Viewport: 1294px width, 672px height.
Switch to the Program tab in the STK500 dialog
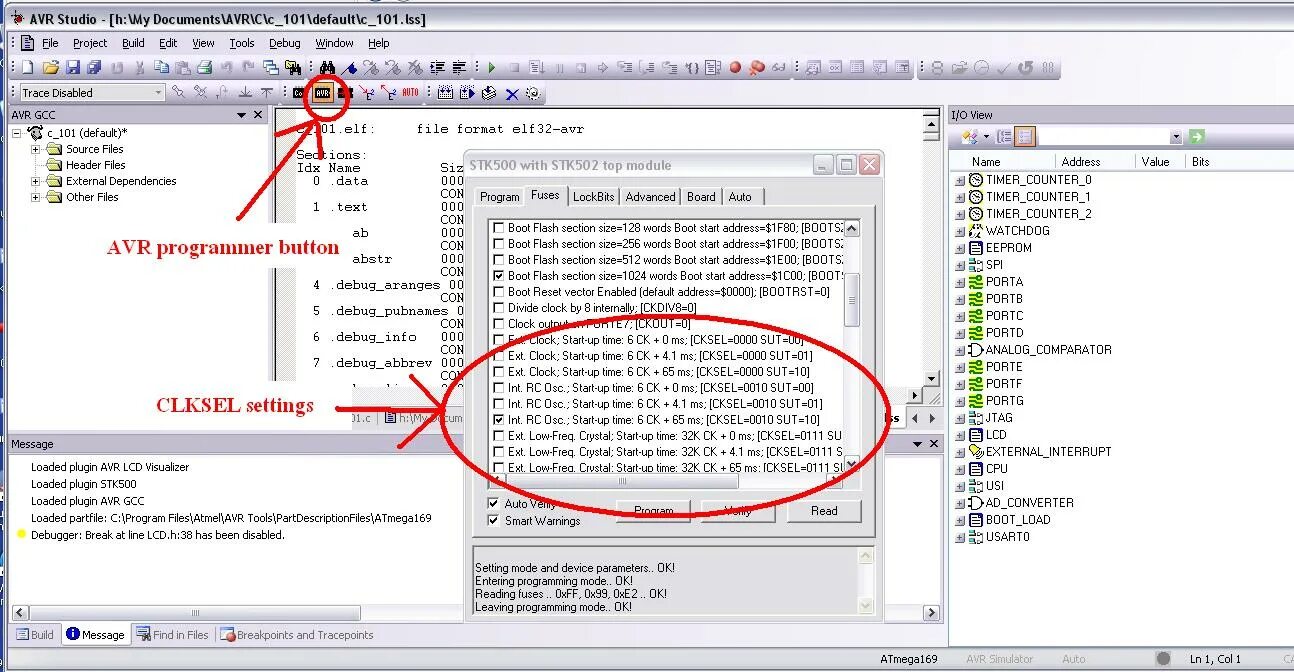pyautogui.click(x=500, y=197)
